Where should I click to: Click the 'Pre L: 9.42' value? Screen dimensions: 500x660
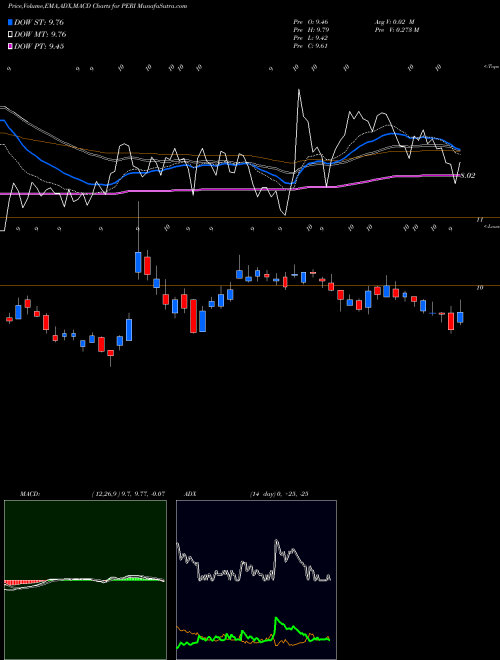click(311, 38)
